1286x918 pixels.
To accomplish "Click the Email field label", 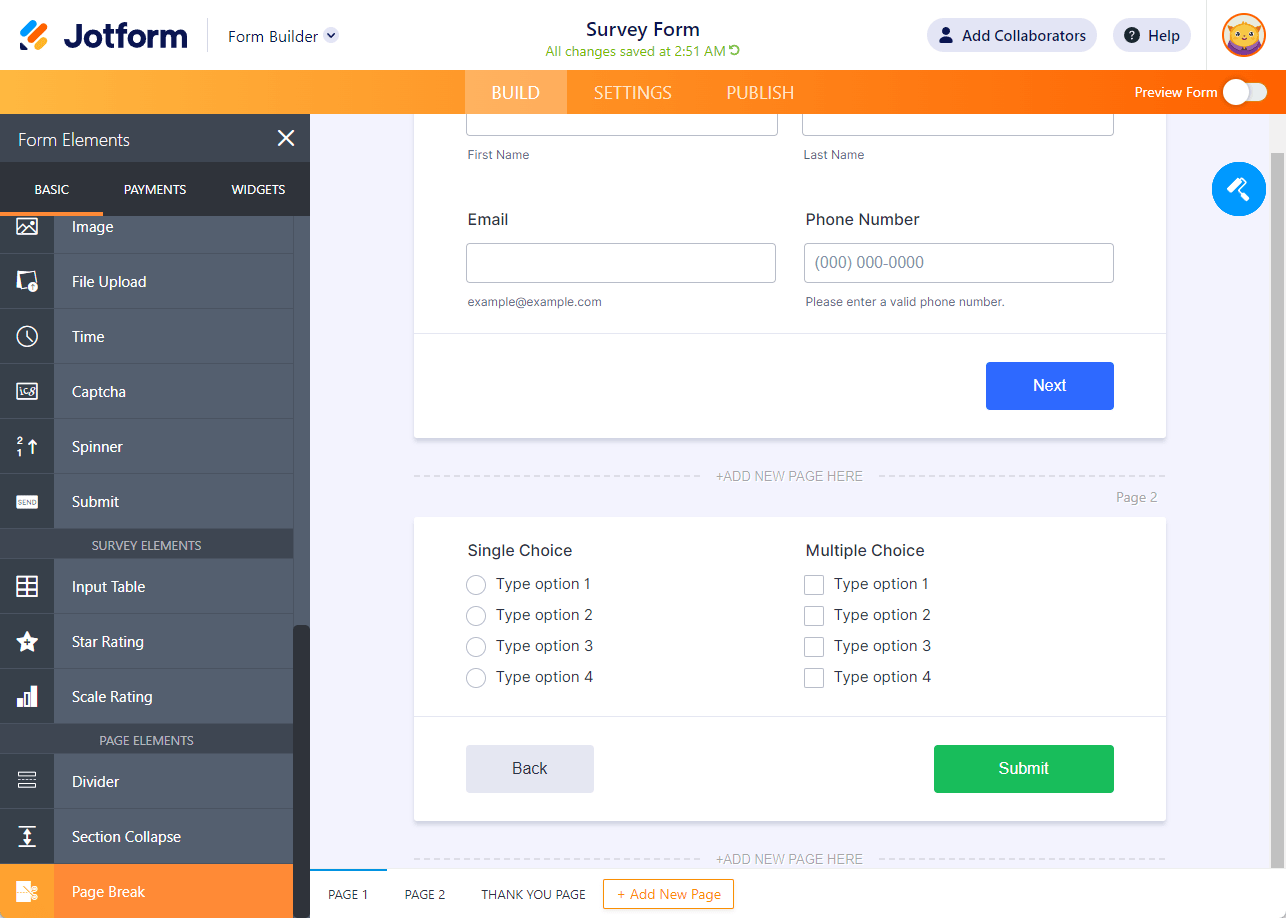I will pyautogui.click(x=488, y=220).
